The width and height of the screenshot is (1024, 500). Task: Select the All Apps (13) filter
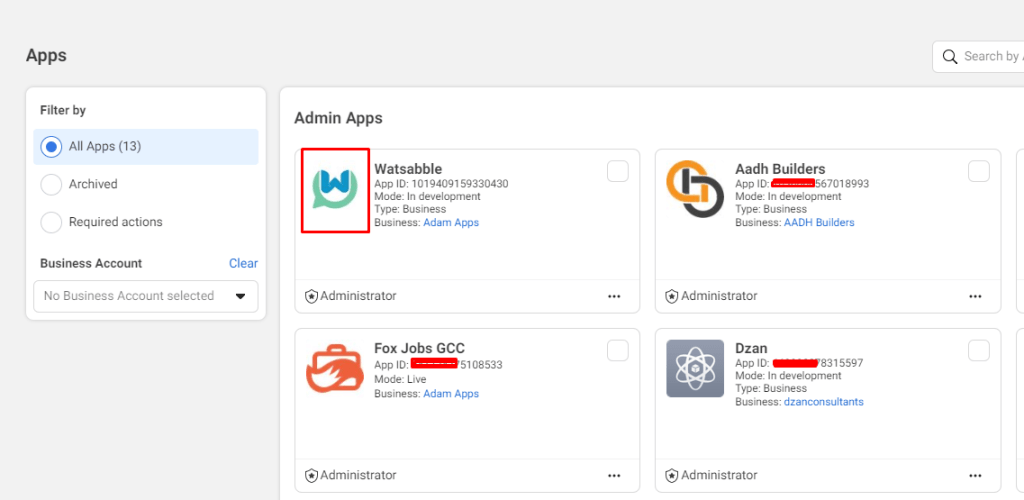146,147
